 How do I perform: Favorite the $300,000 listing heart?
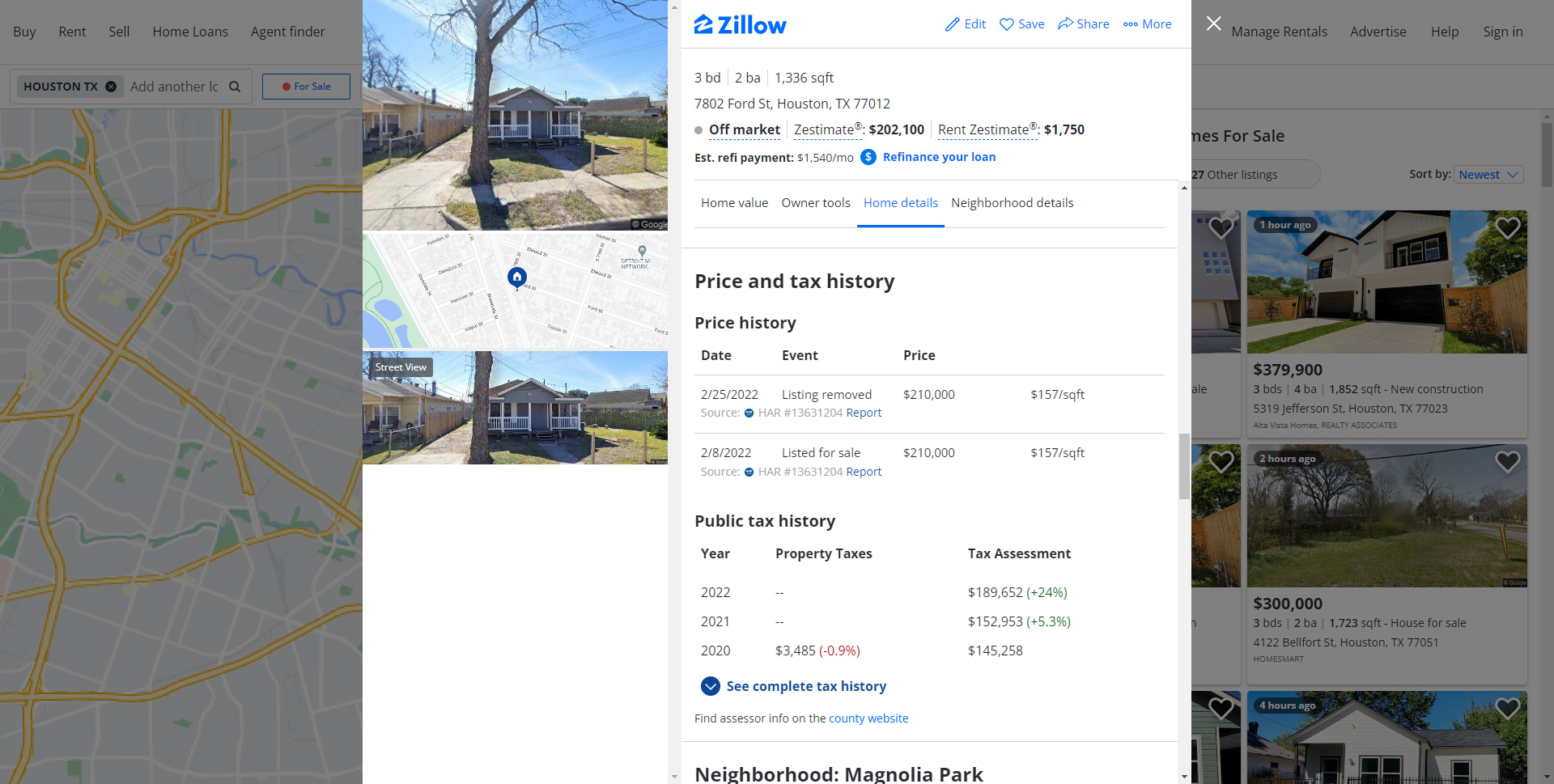click(x=1507, y=461)
